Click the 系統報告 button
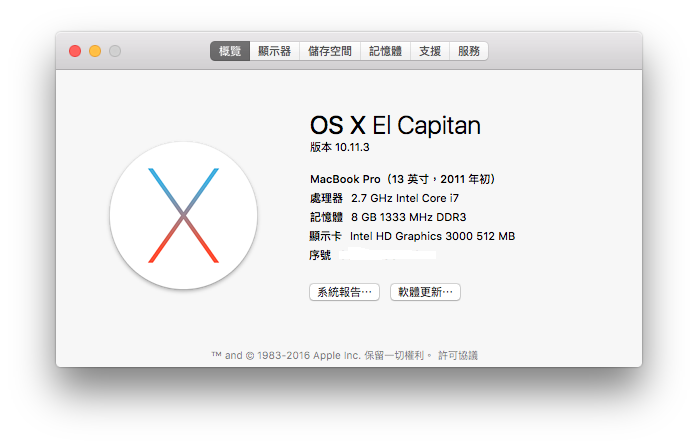 click(x=345, y=292)
